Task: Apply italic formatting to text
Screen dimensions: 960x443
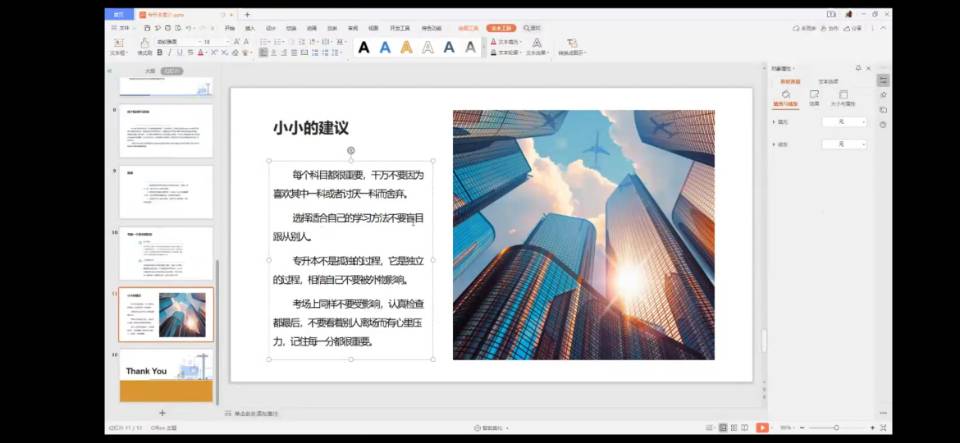Action: point(169,53)
